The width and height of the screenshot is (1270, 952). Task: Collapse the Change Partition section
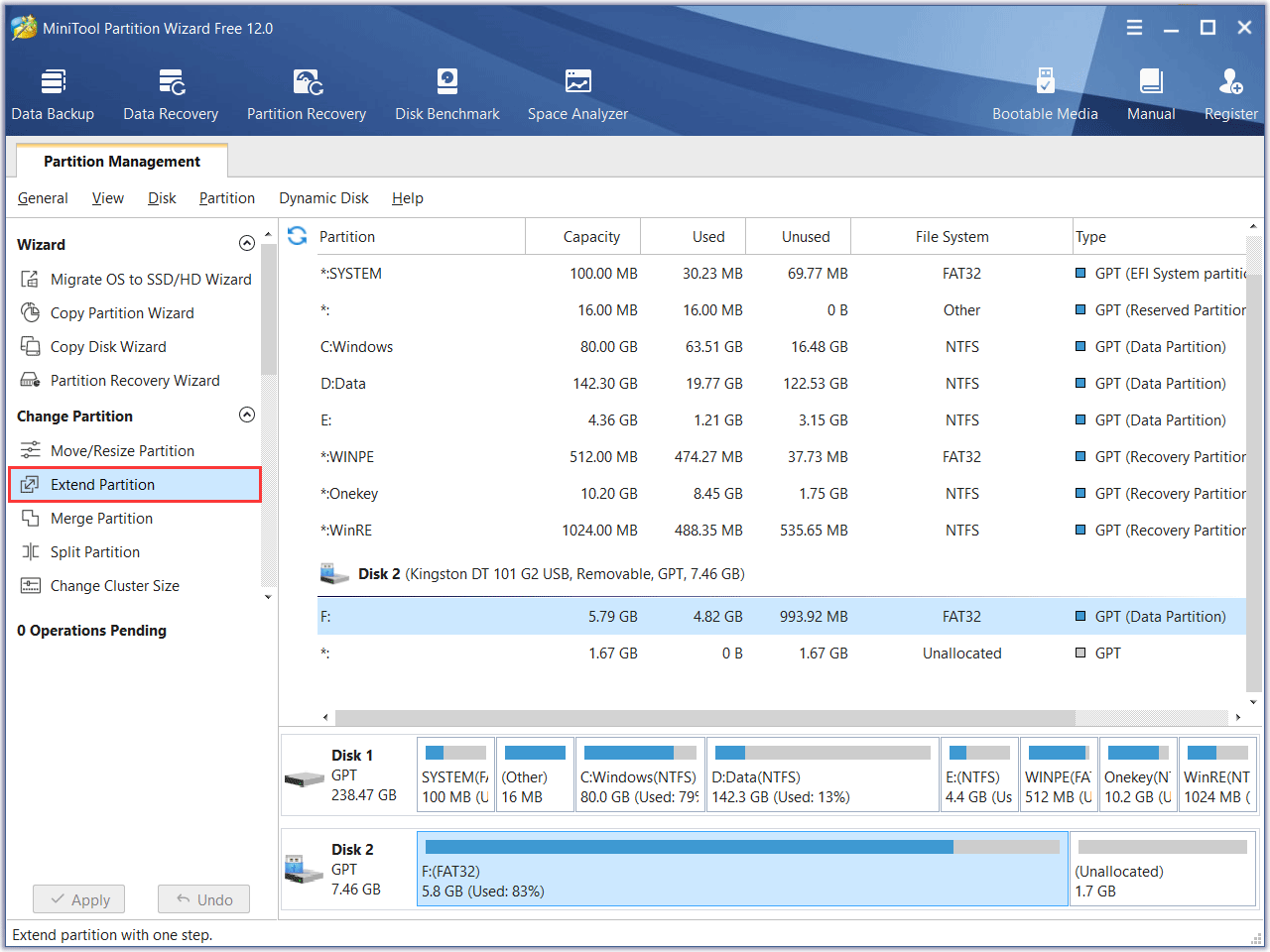tap(247, 416)
